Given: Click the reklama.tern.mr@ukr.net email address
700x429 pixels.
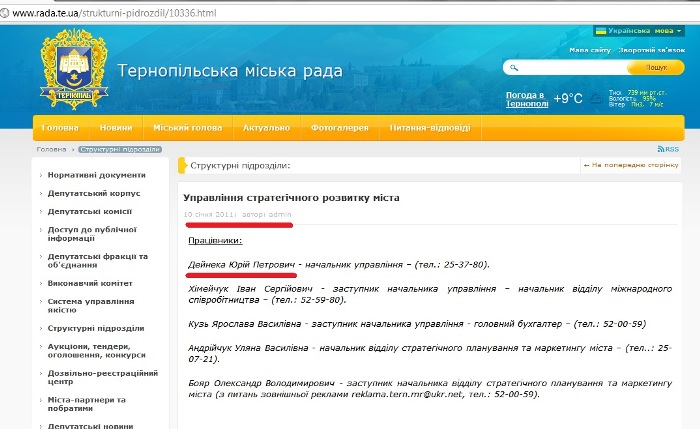Looking at the screenshot, I should coord(407,394).
